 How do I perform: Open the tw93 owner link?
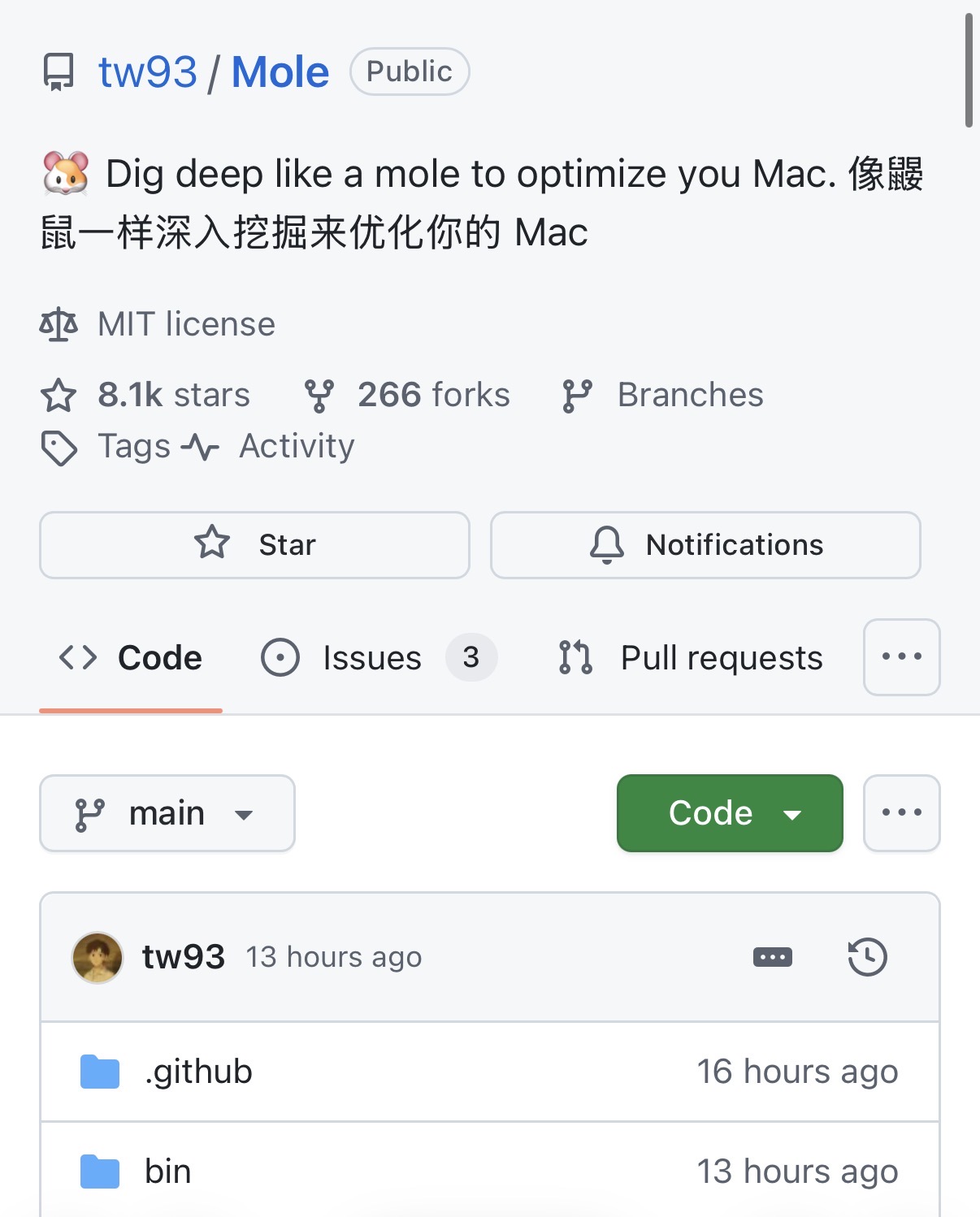point(147,72)
